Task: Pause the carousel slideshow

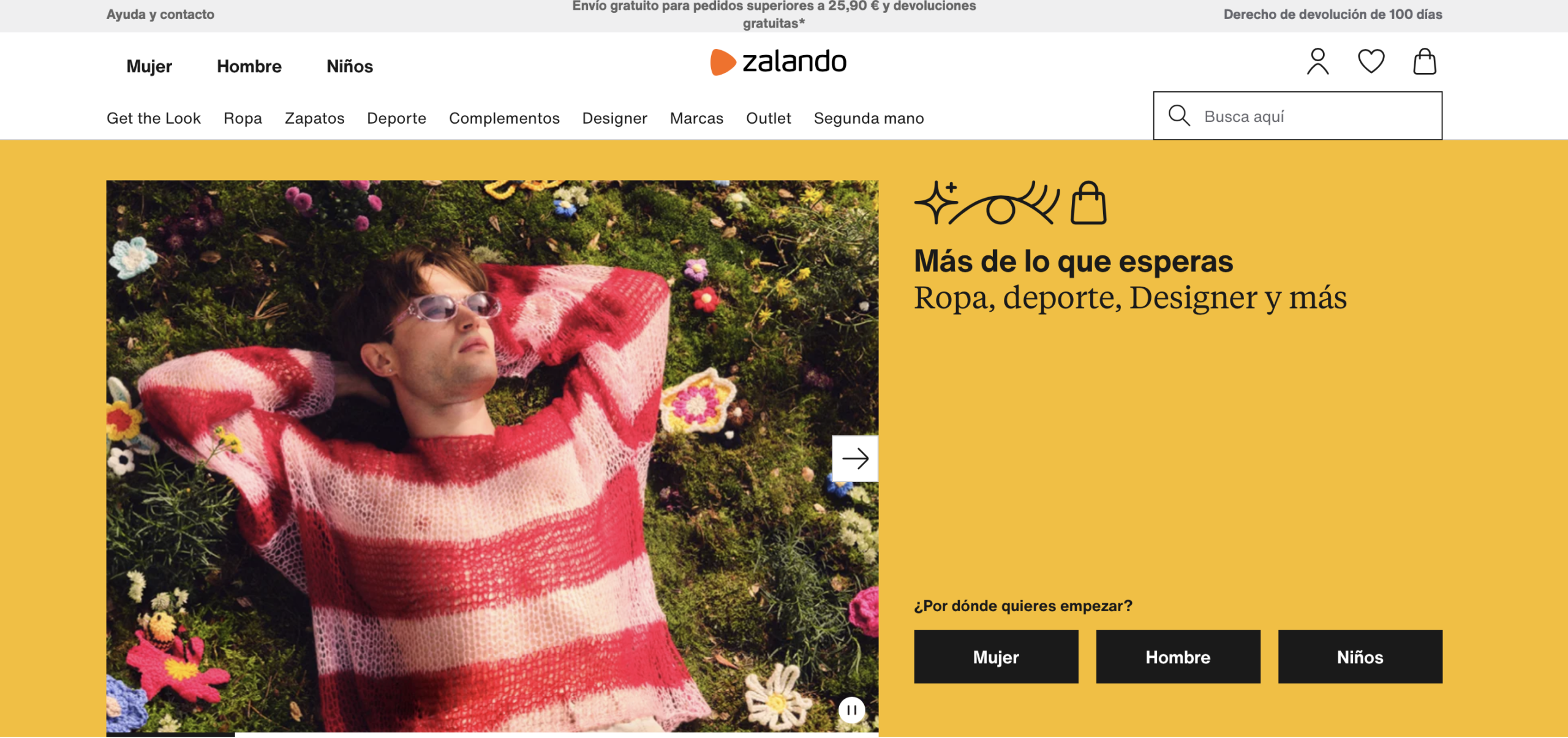Action: [851, 710]
